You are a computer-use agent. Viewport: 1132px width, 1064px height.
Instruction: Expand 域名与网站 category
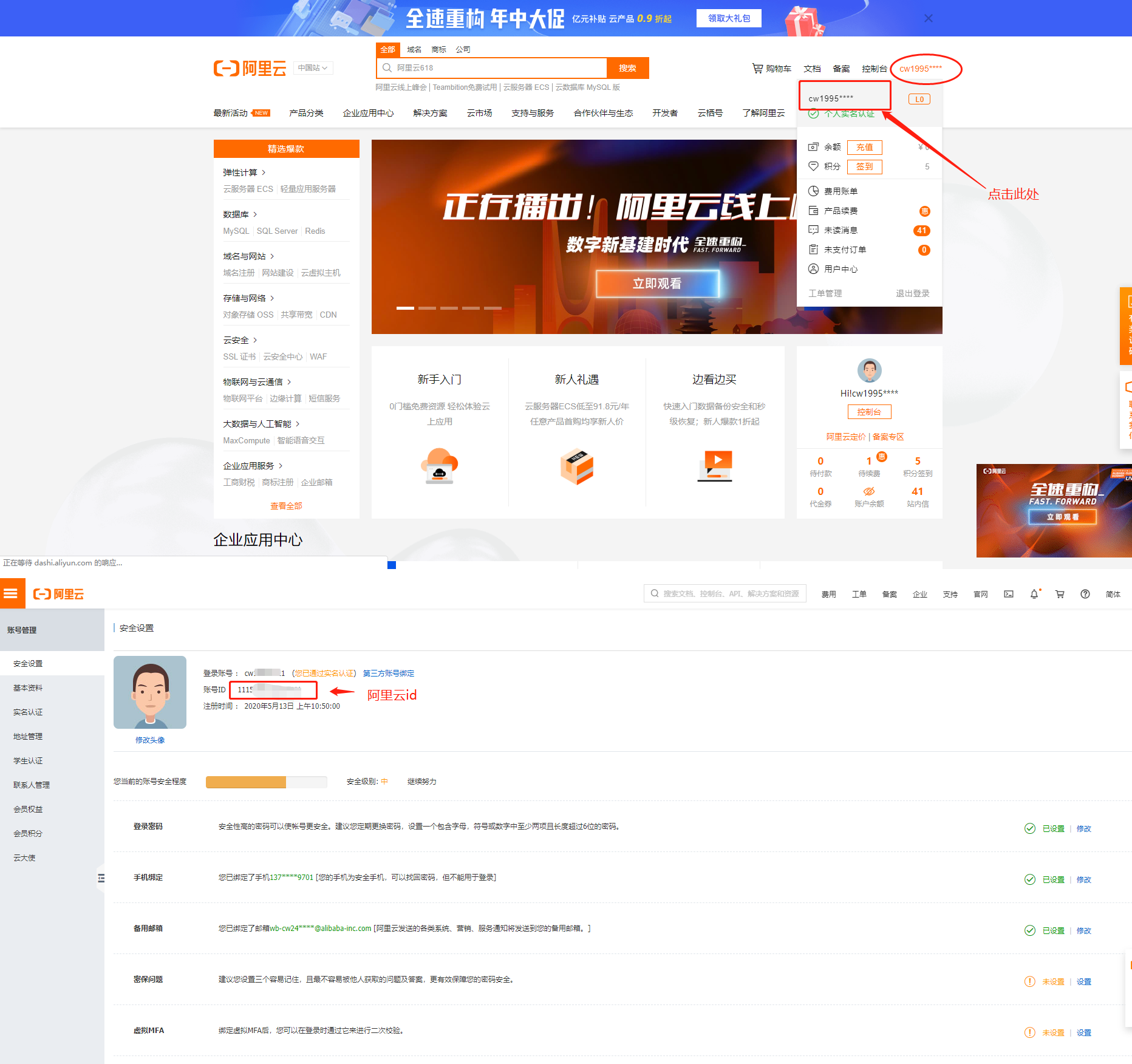point(248,256)
